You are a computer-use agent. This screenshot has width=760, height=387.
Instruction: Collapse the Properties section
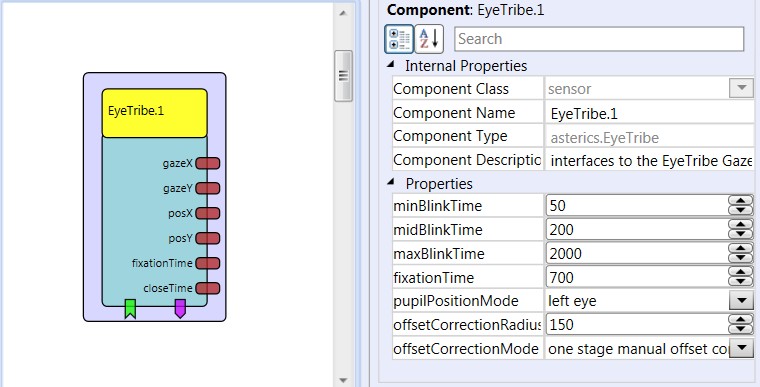[x=391, y=182]
